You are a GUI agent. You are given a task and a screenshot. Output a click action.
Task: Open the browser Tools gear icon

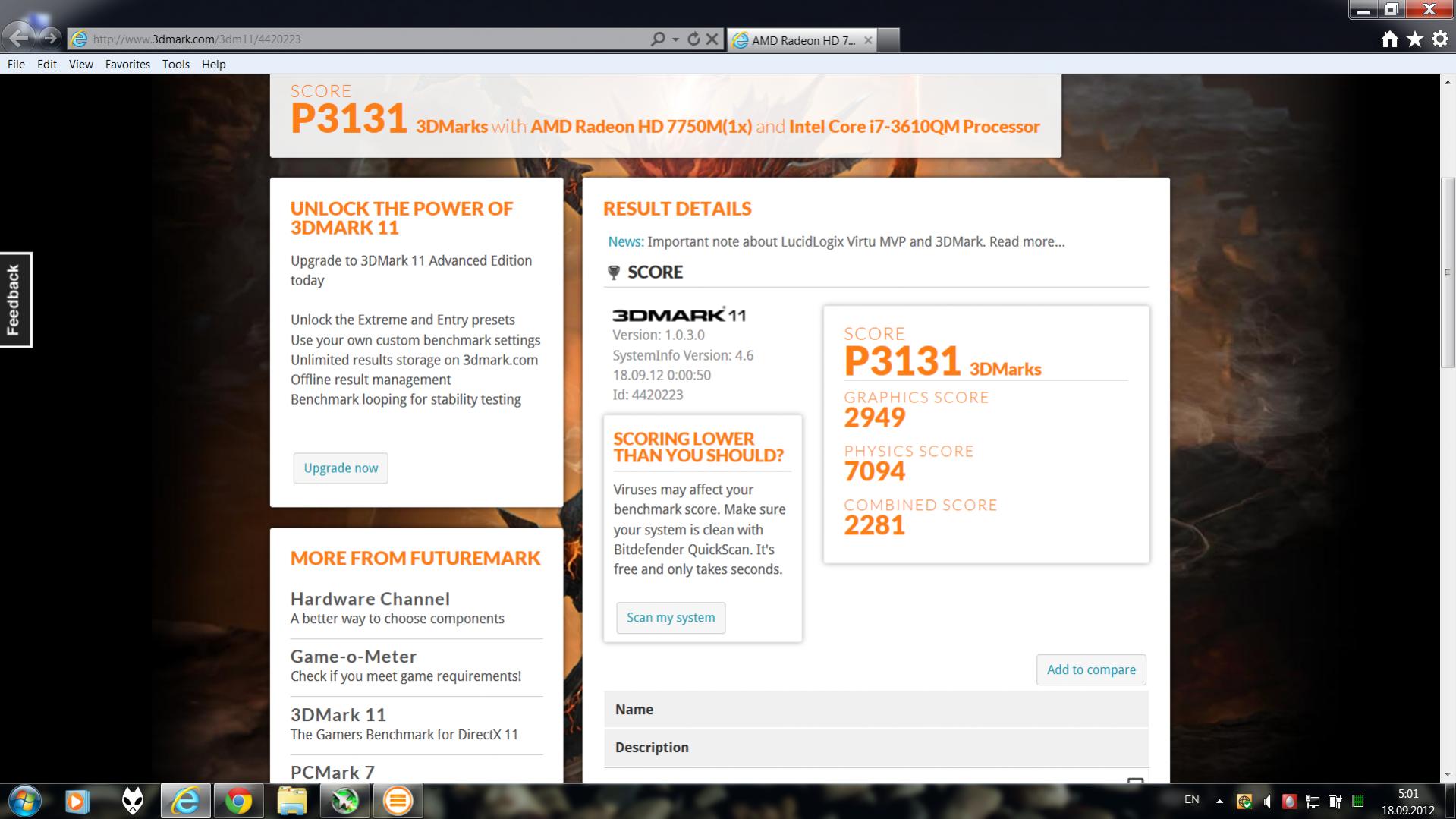pyautogui.click(x=1440, y=39)
